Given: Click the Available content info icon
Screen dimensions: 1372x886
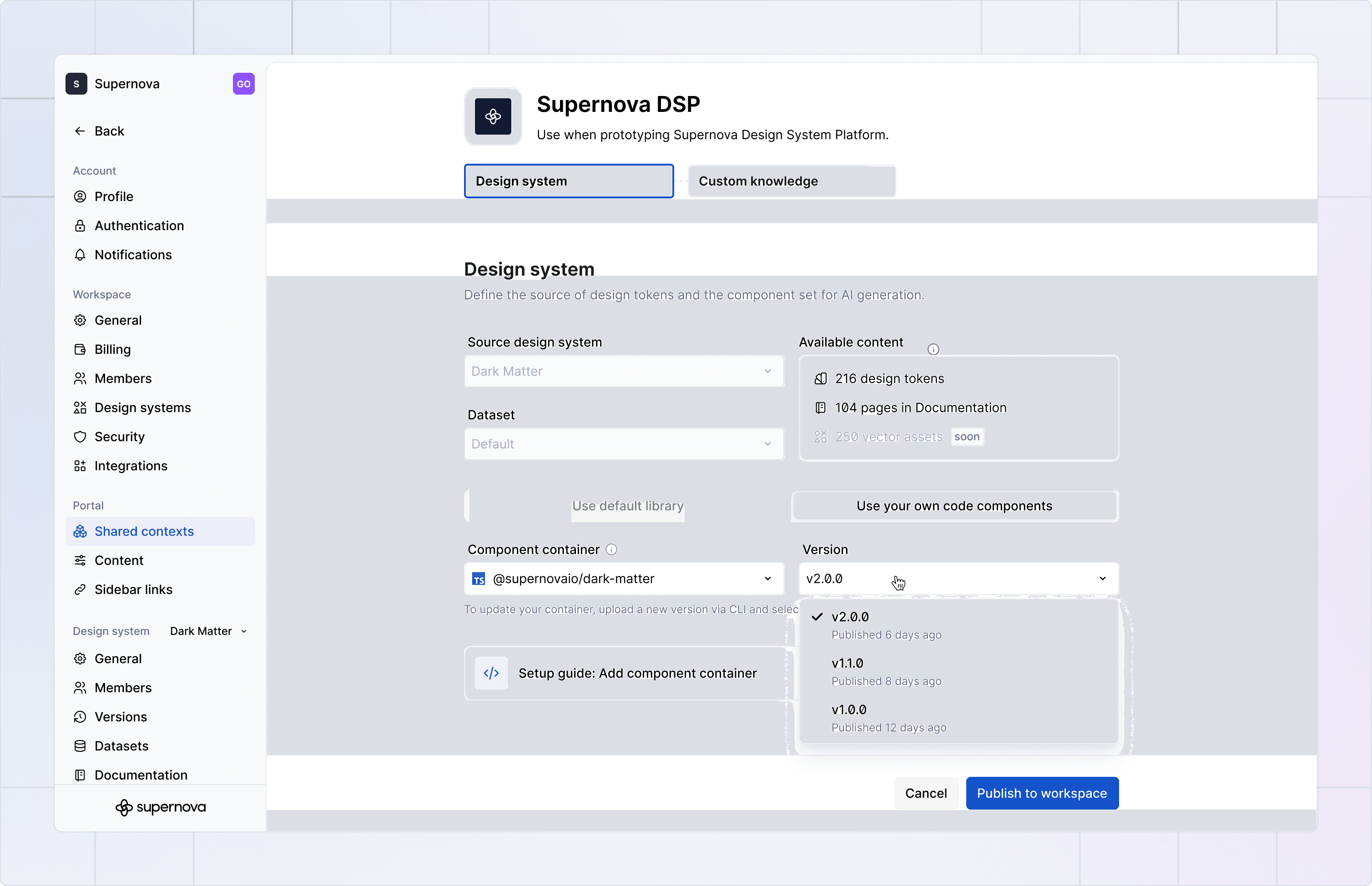Looking at the screenshot, I should point(933,349).
